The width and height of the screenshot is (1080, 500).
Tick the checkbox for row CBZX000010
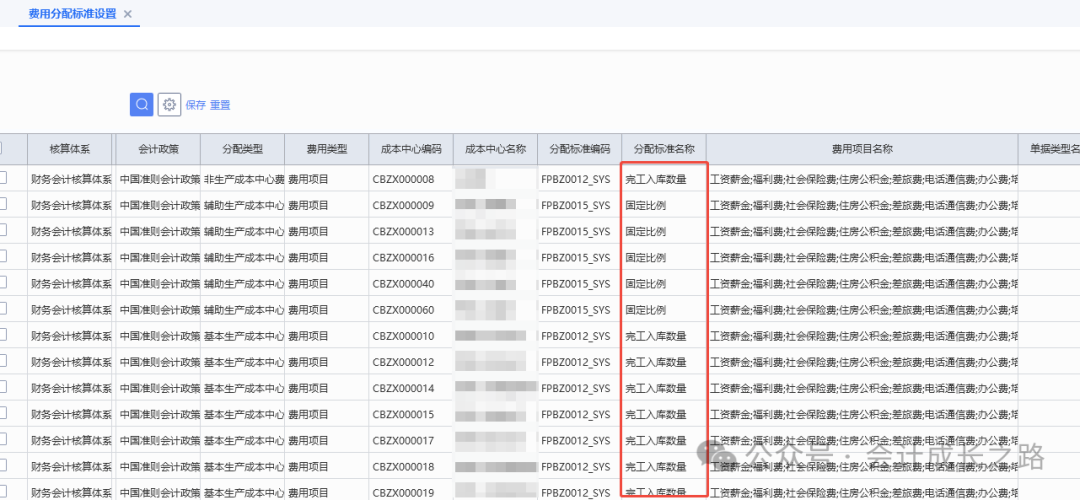(3, 335)
